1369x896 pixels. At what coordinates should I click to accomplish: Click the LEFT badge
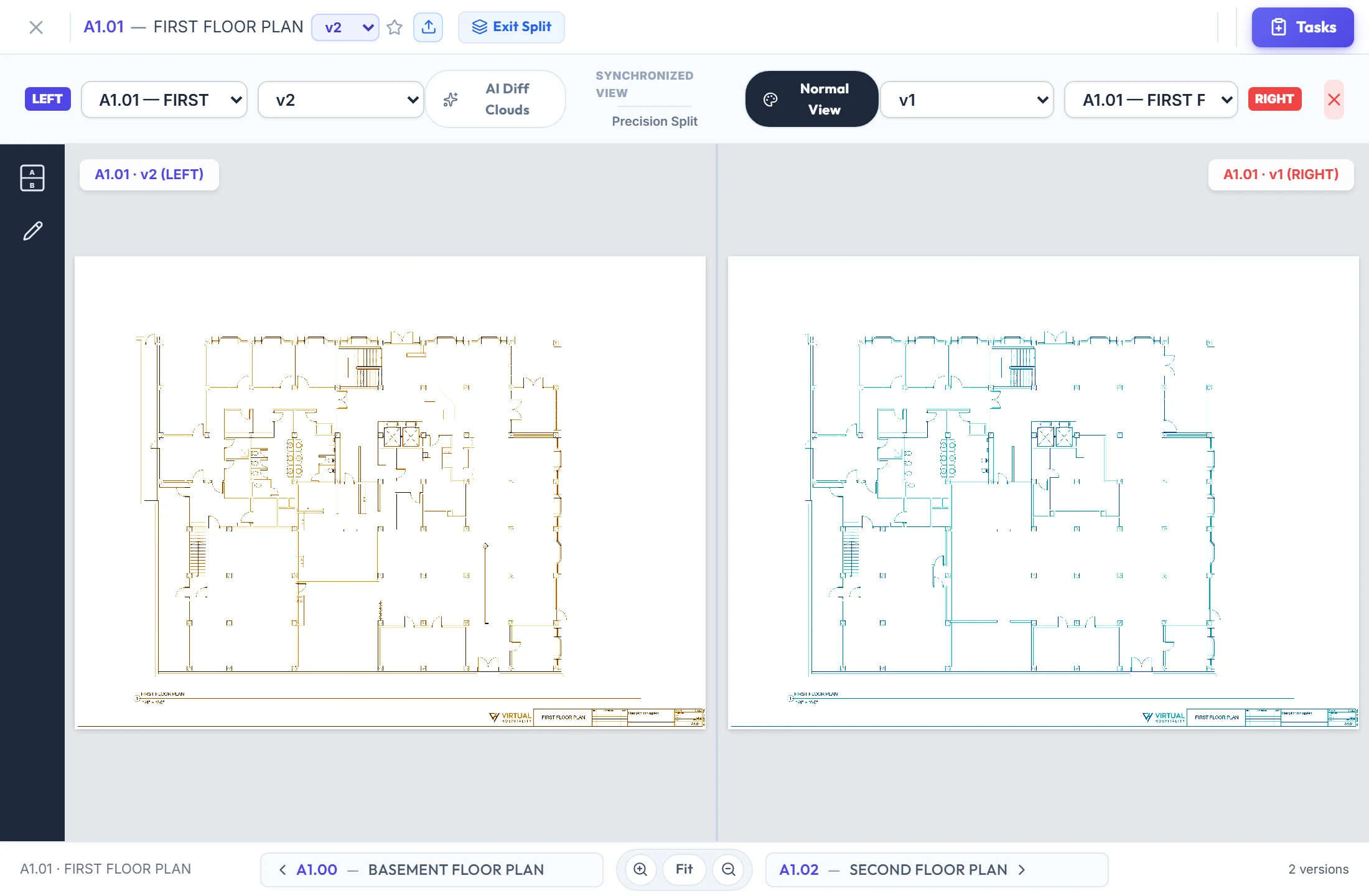click(x=47, y=99)
